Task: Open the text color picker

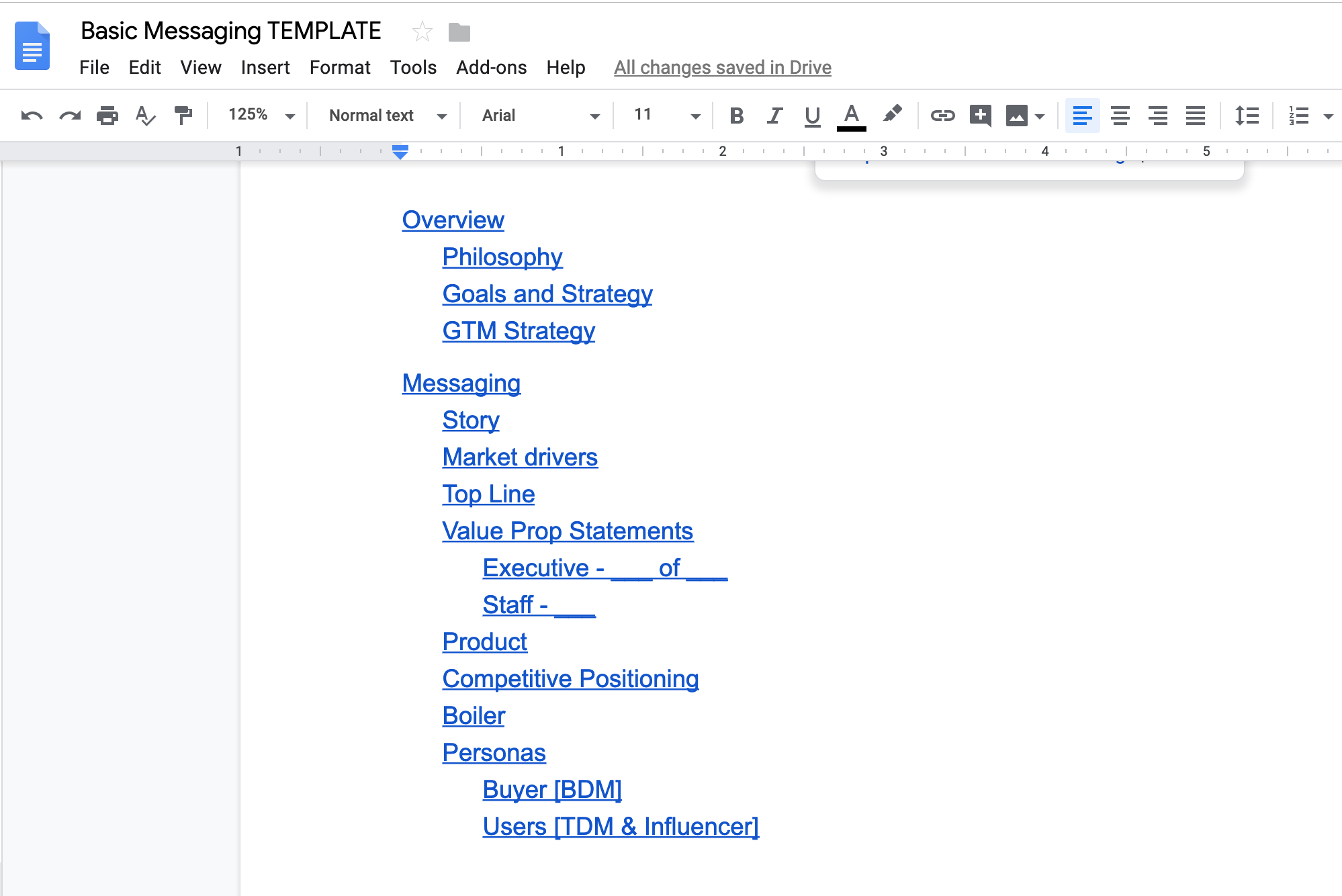Action: [x=851, y=116]
